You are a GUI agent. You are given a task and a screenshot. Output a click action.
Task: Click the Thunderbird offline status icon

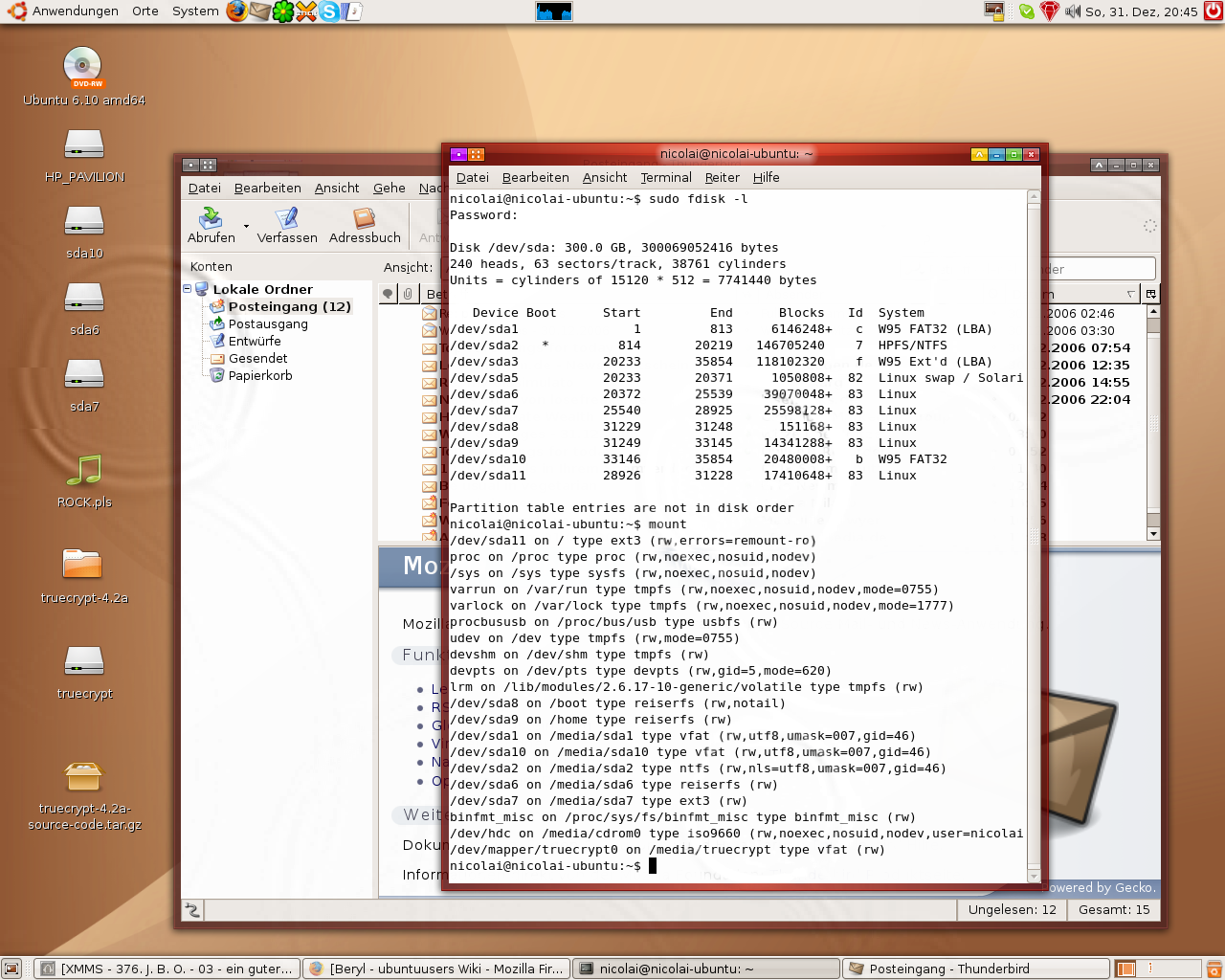coord(192,910)
